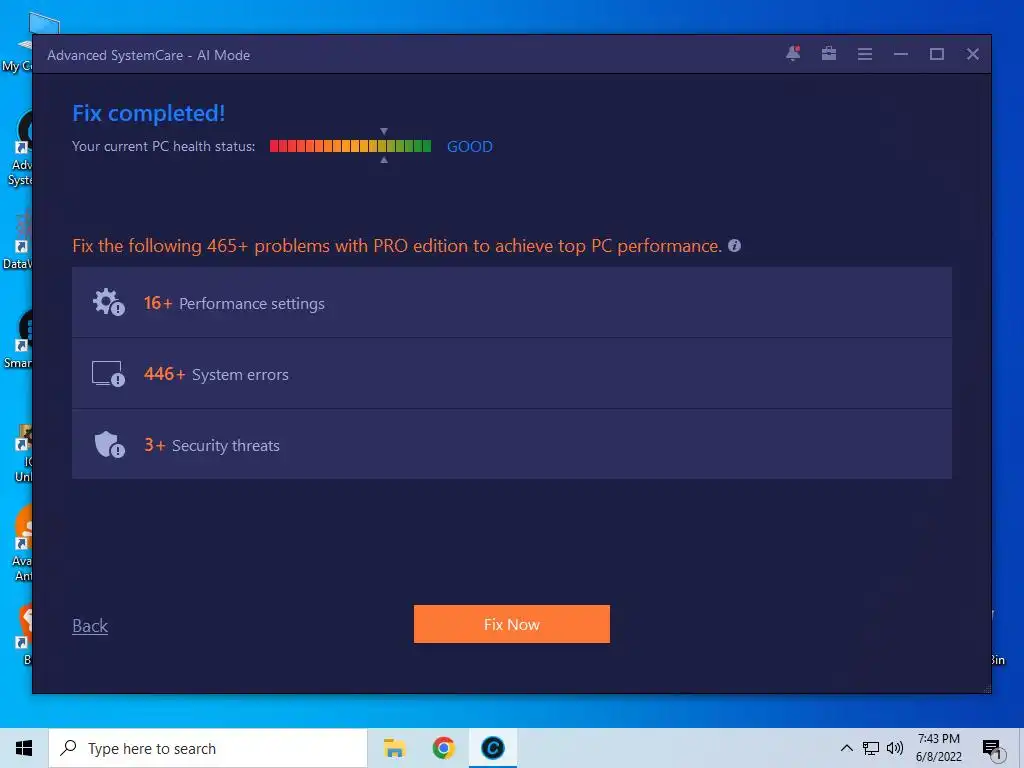Open the Windows Start menu

pos(24,748)
